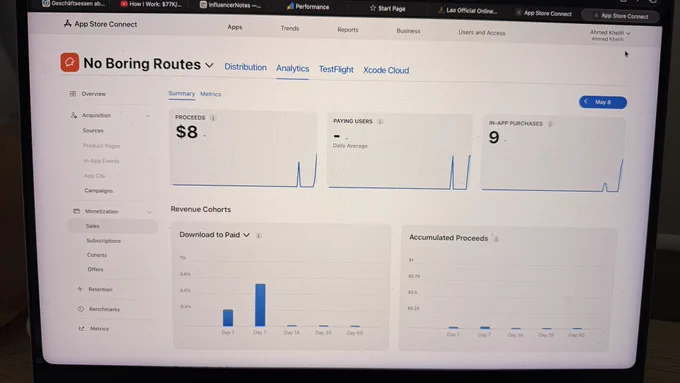Screen dimensions: 680x383
Task: Click info icon next to Paying Users
Action: [x=380, y=121]
